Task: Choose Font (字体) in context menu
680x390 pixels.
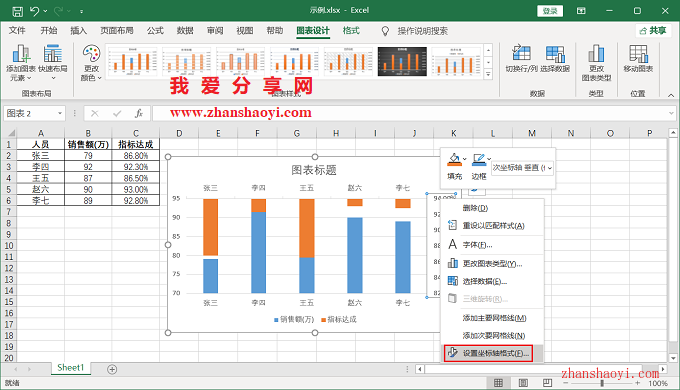Action: [x=493, y=245]
